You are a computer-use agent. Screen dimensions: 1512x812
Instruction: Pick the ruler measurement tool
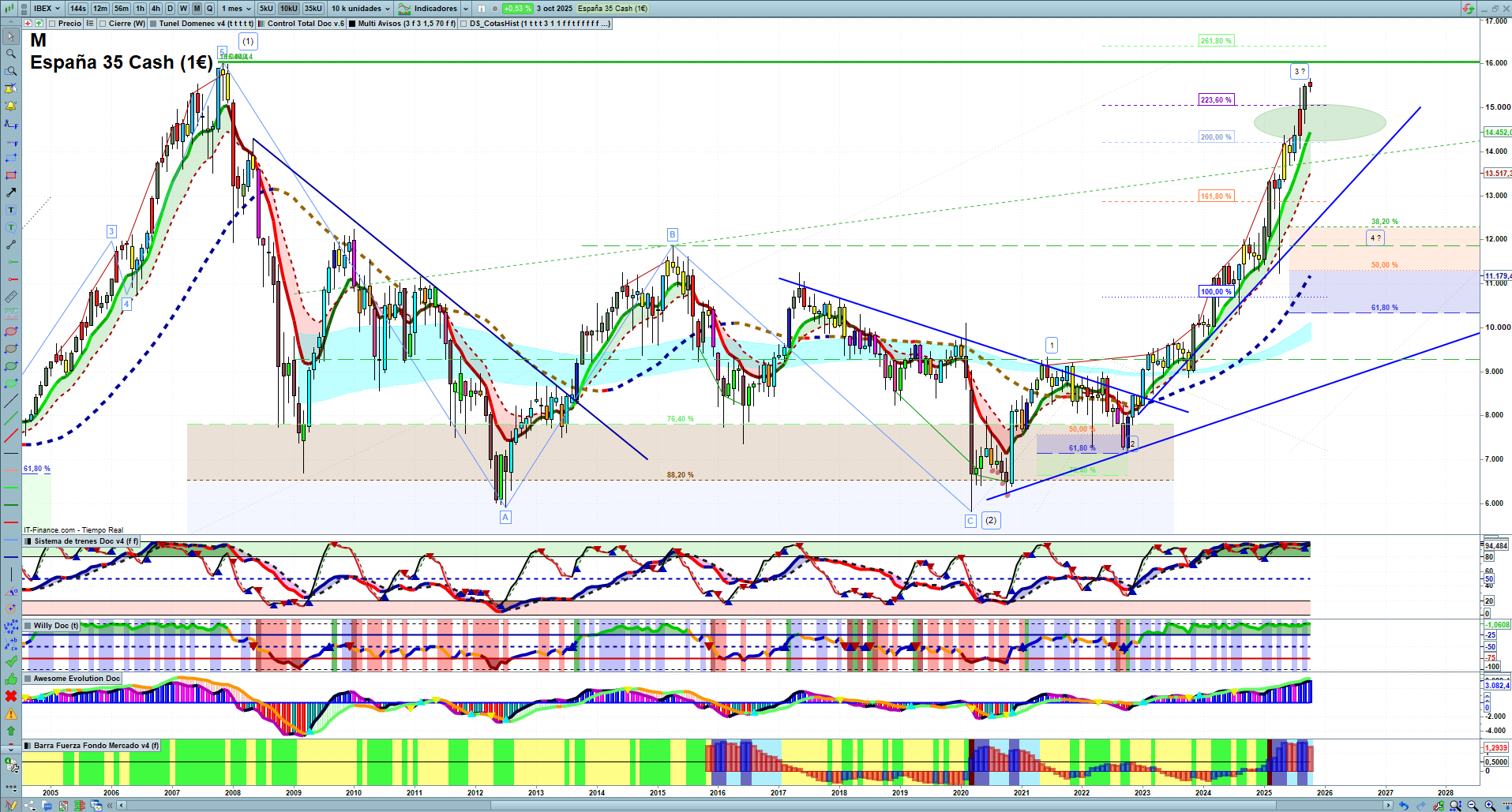pos(11,297)
